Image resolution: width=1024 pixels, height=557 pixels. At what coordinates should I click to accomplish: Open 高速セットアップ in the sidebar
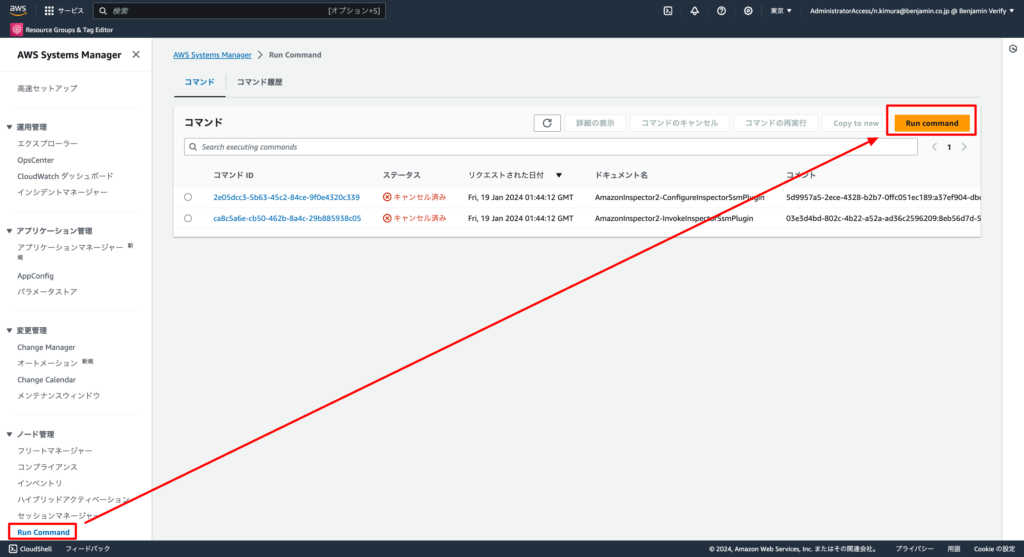47,88
